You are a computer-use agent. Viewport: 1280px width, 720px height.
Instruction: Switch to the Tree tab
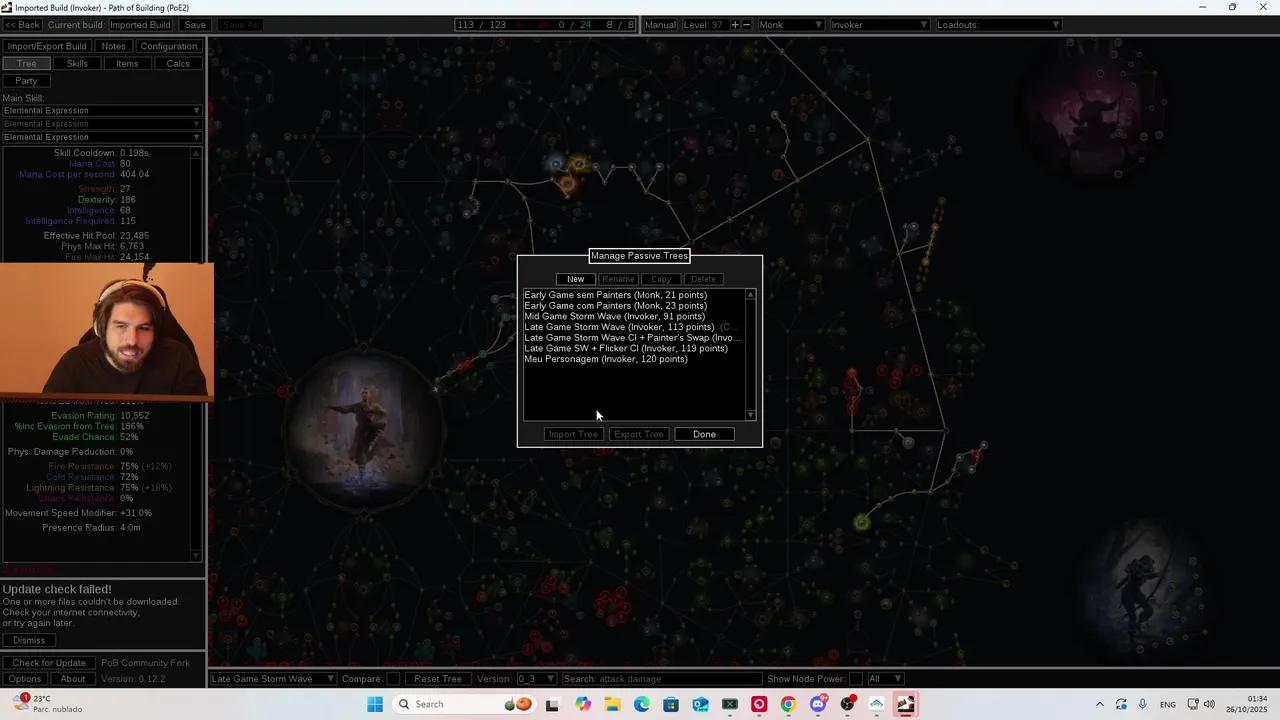pyautogui.click(x=27, y=64)
